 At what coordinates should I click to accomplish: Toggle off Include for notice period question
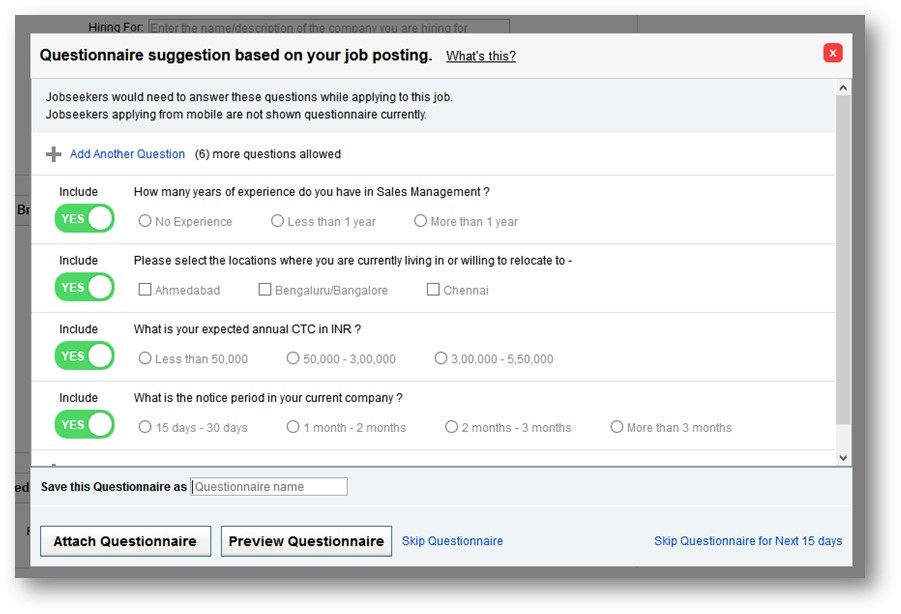coord(84,424)
